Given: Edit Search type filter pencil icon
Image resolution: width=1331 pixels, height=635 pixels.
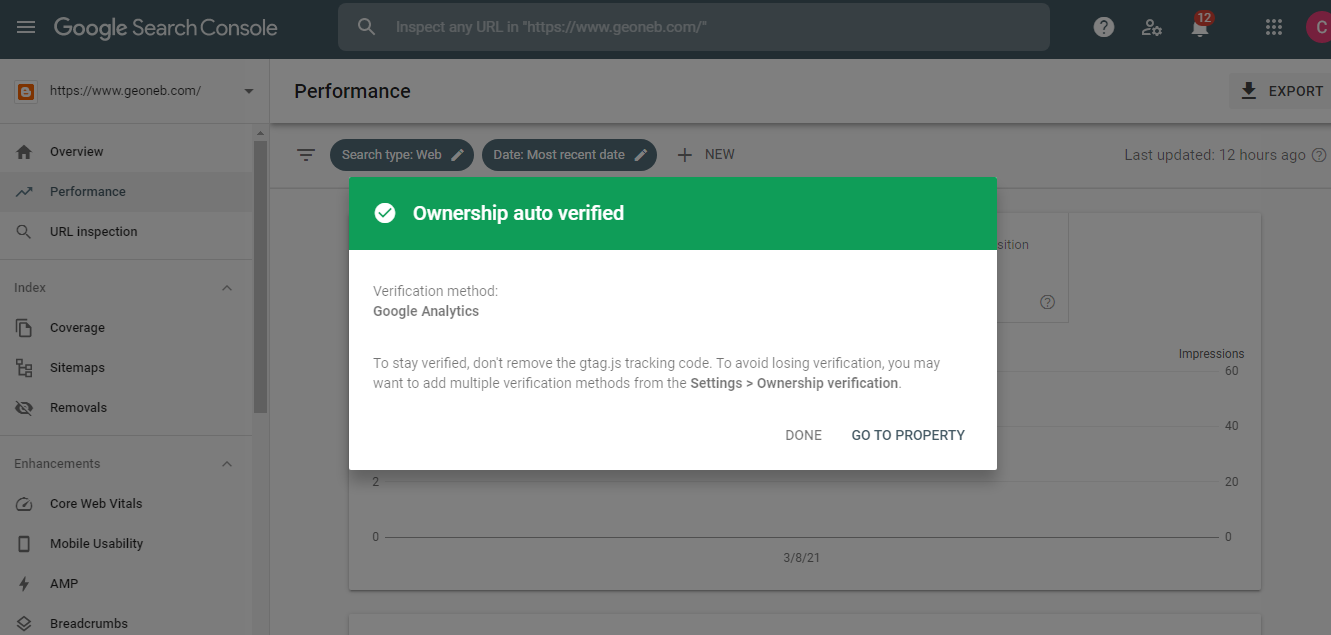Looking at the screenshot, I should 457,155.
